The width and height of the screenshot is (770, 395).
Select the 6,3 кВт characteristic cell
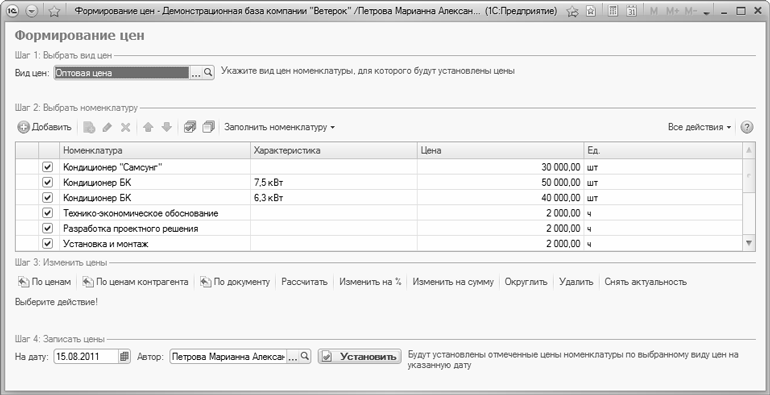(x=334, y=198)
